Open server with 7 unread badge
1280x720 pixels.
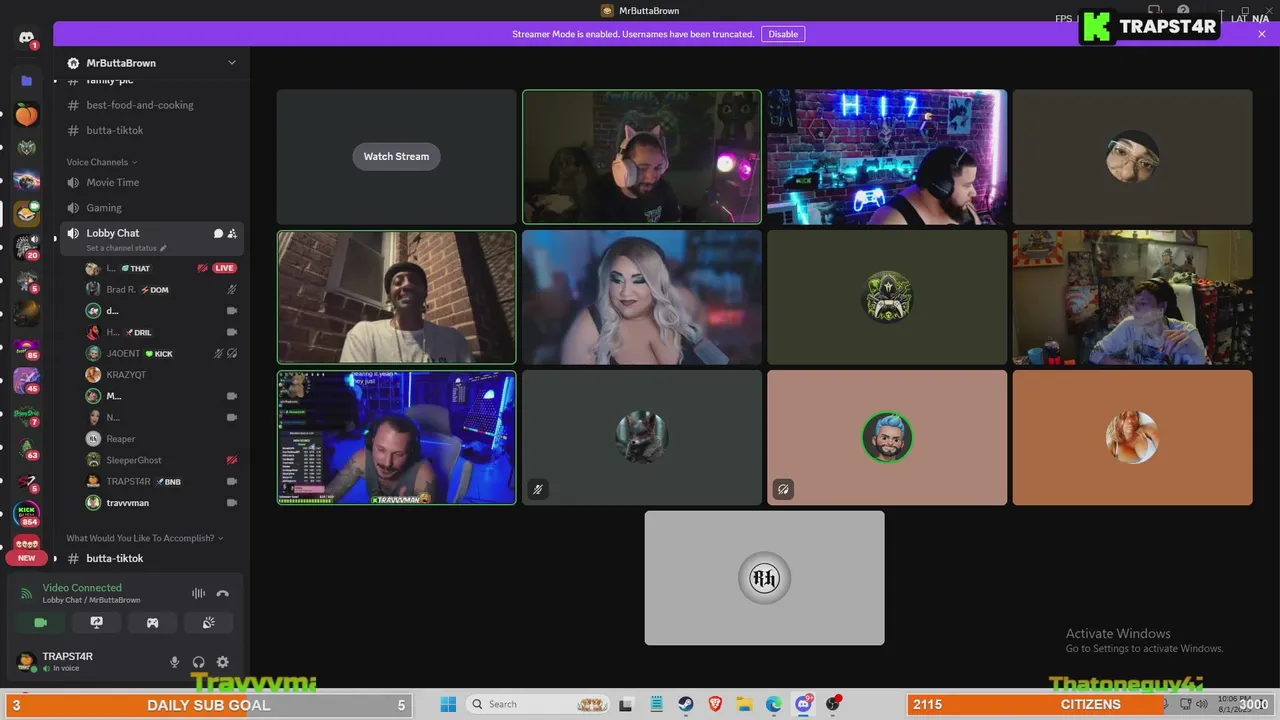(x=26, y=414)
